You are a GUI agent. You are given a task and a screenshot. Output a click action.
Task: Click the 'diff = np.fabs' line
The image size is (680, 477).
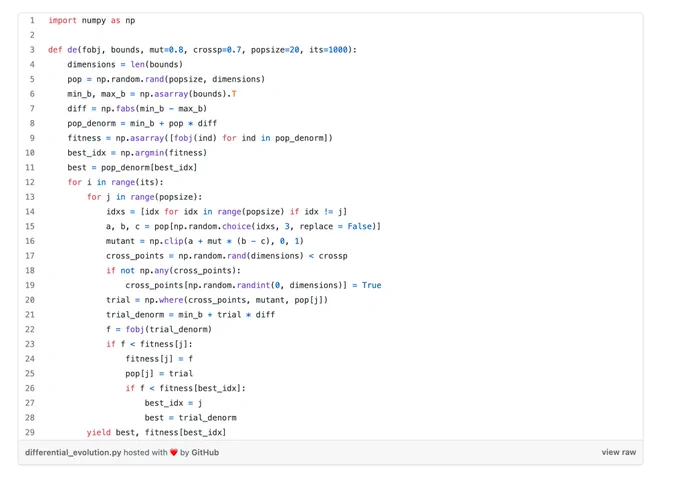pos(137,109)
